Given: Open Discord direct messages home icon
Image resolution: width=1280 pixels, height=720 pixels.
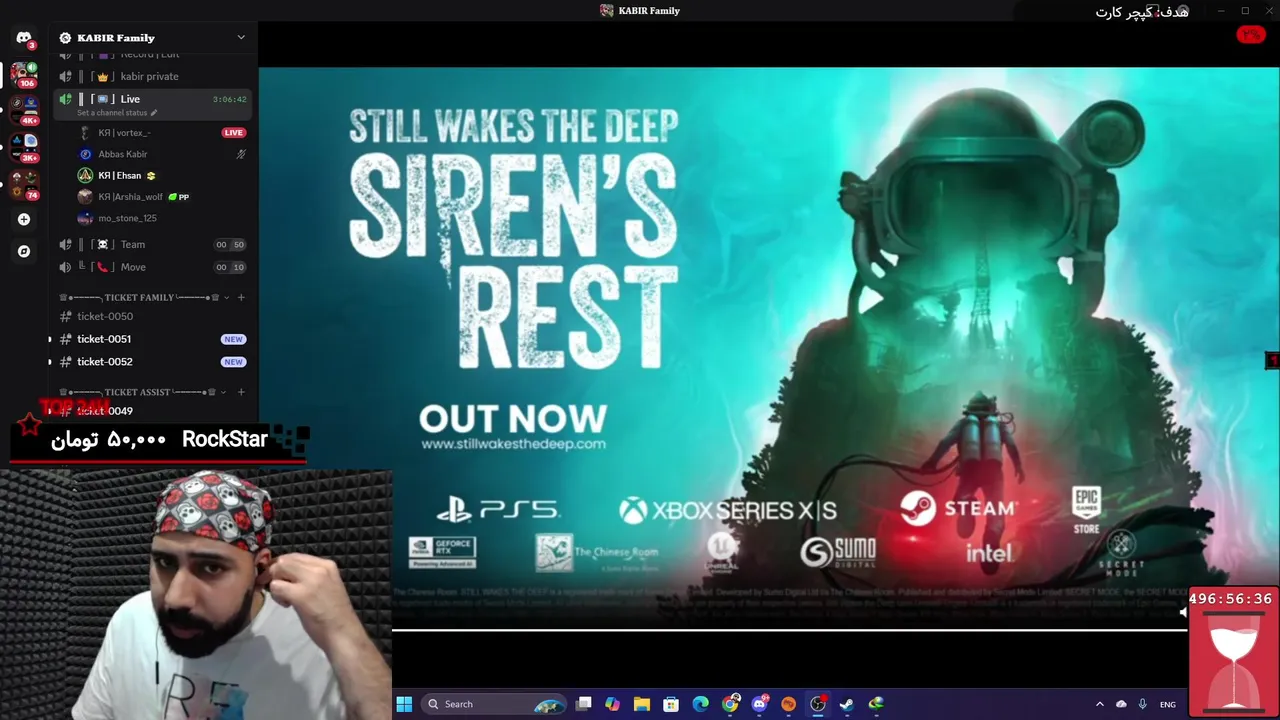Looking at the screenshot, I should 24,38.
